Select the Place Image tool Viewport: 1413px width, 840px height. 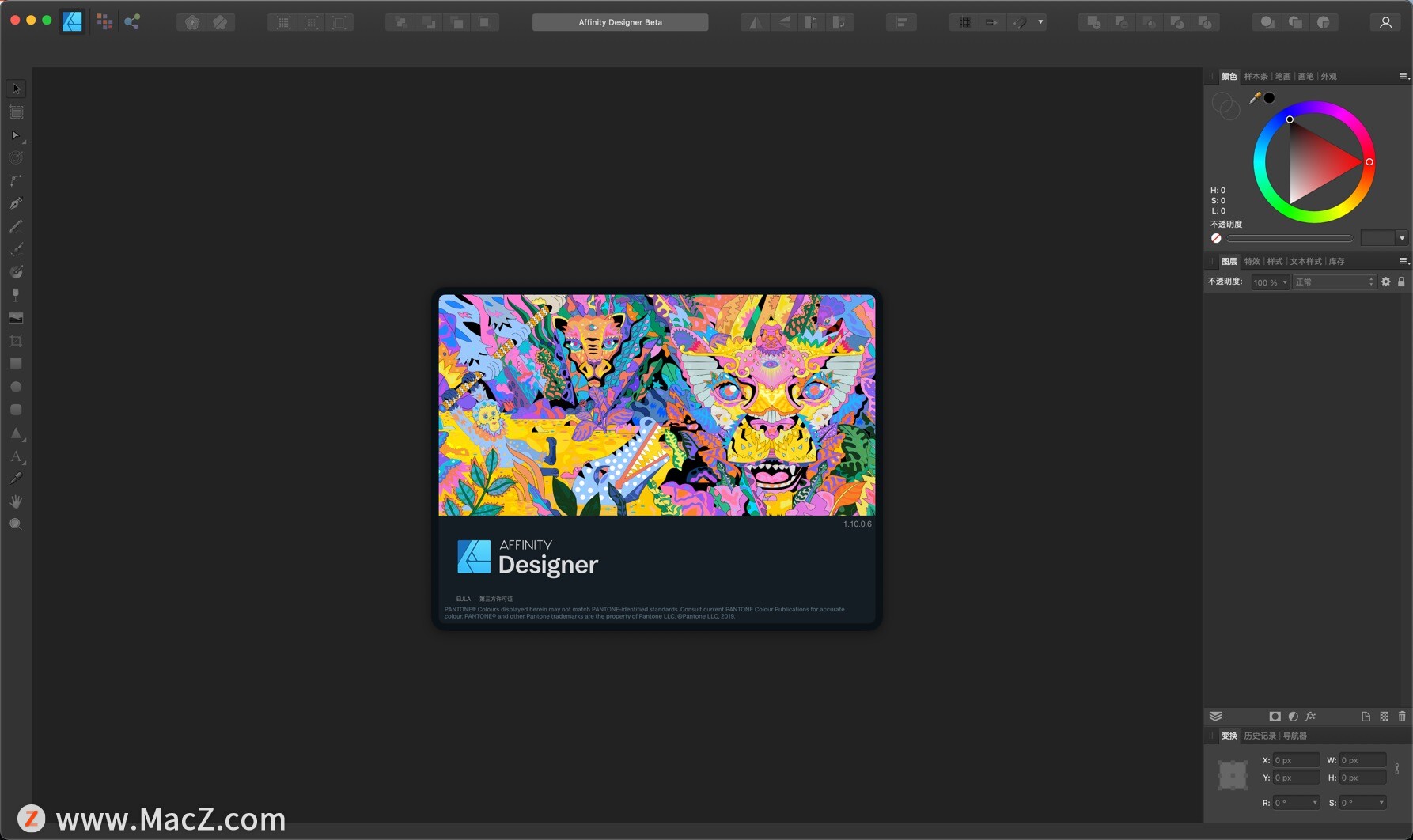pos(16,318)
